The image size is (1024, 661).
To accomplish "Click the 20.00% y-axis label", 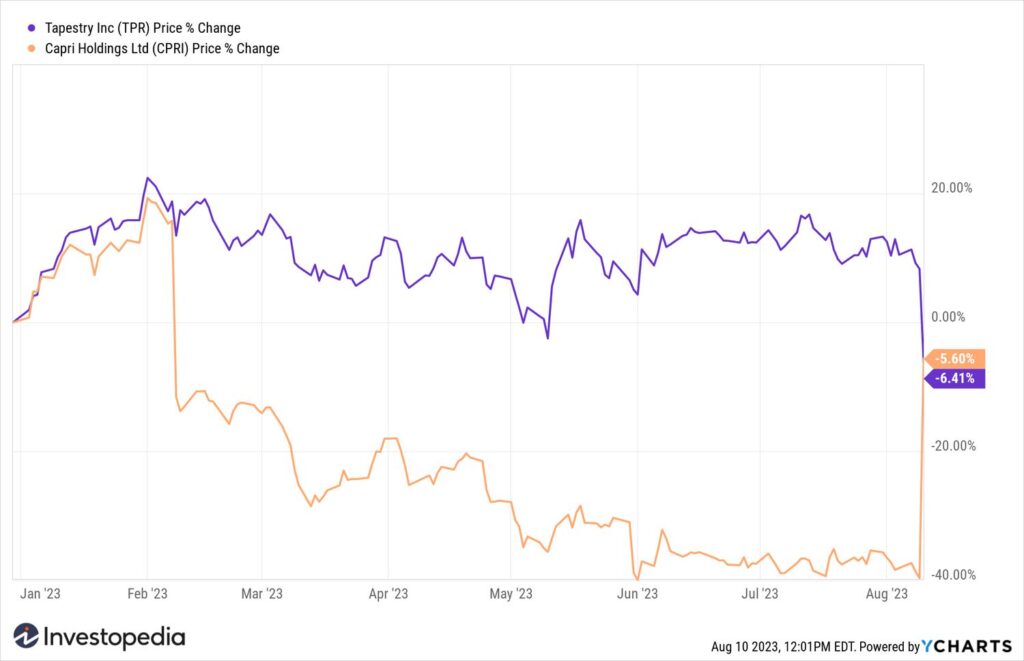I will pyautogui.click(x=952, y=188).
